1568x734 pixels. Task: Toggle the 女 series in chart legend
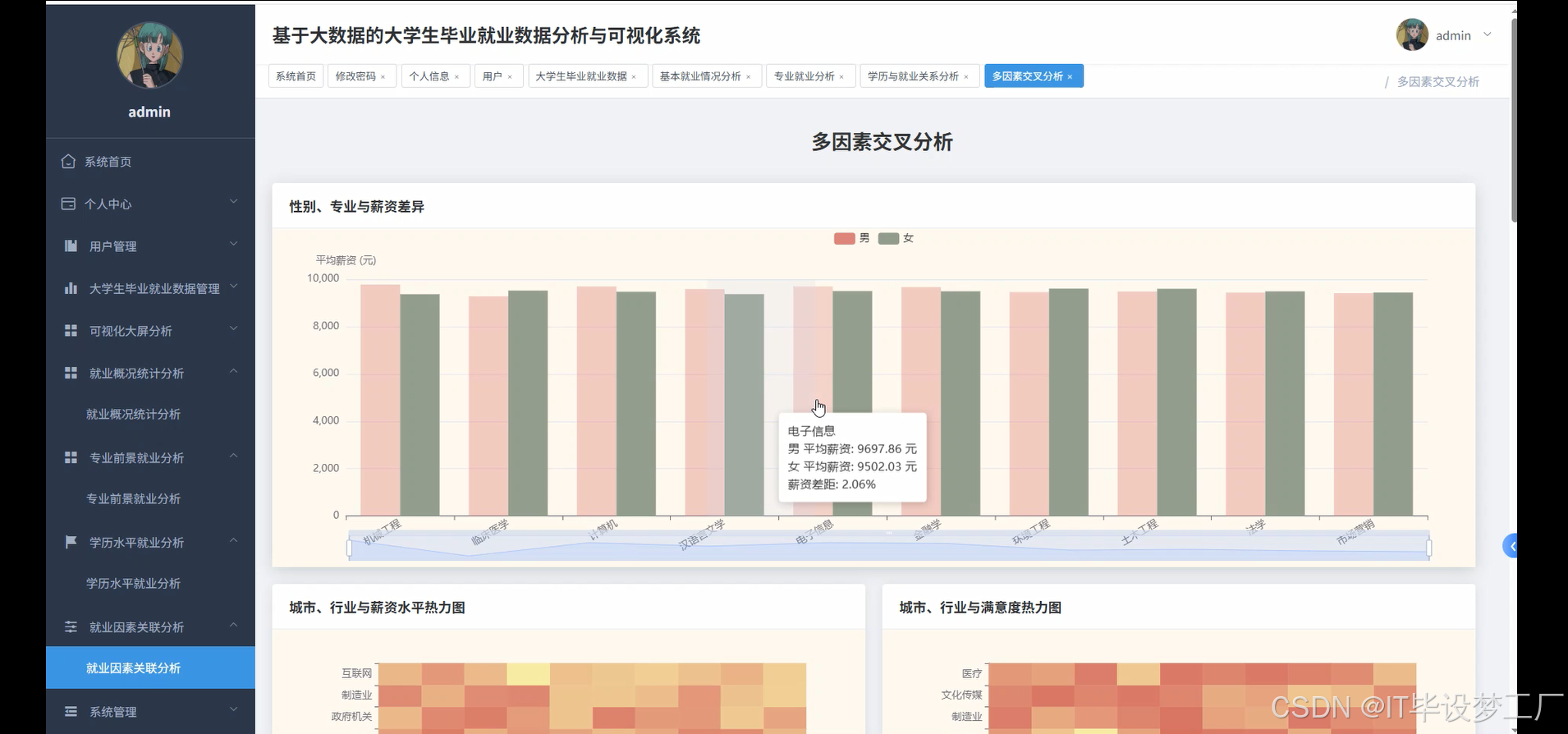896,238
